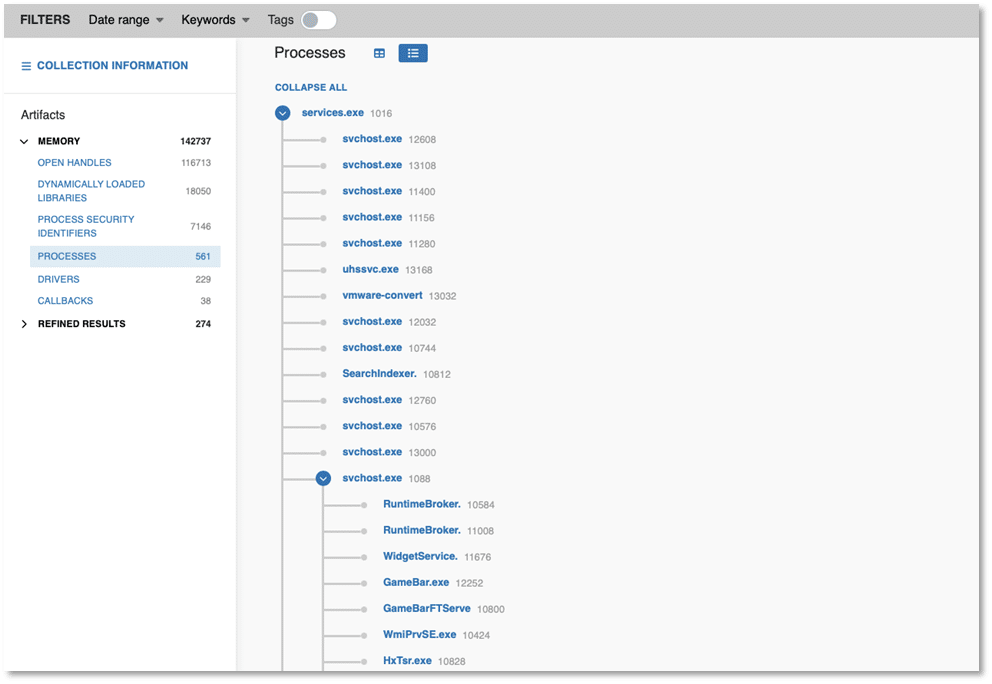The image size is (992, 684).
Task: Toggle the Tags switch
Action: click(x=318, y=20)
